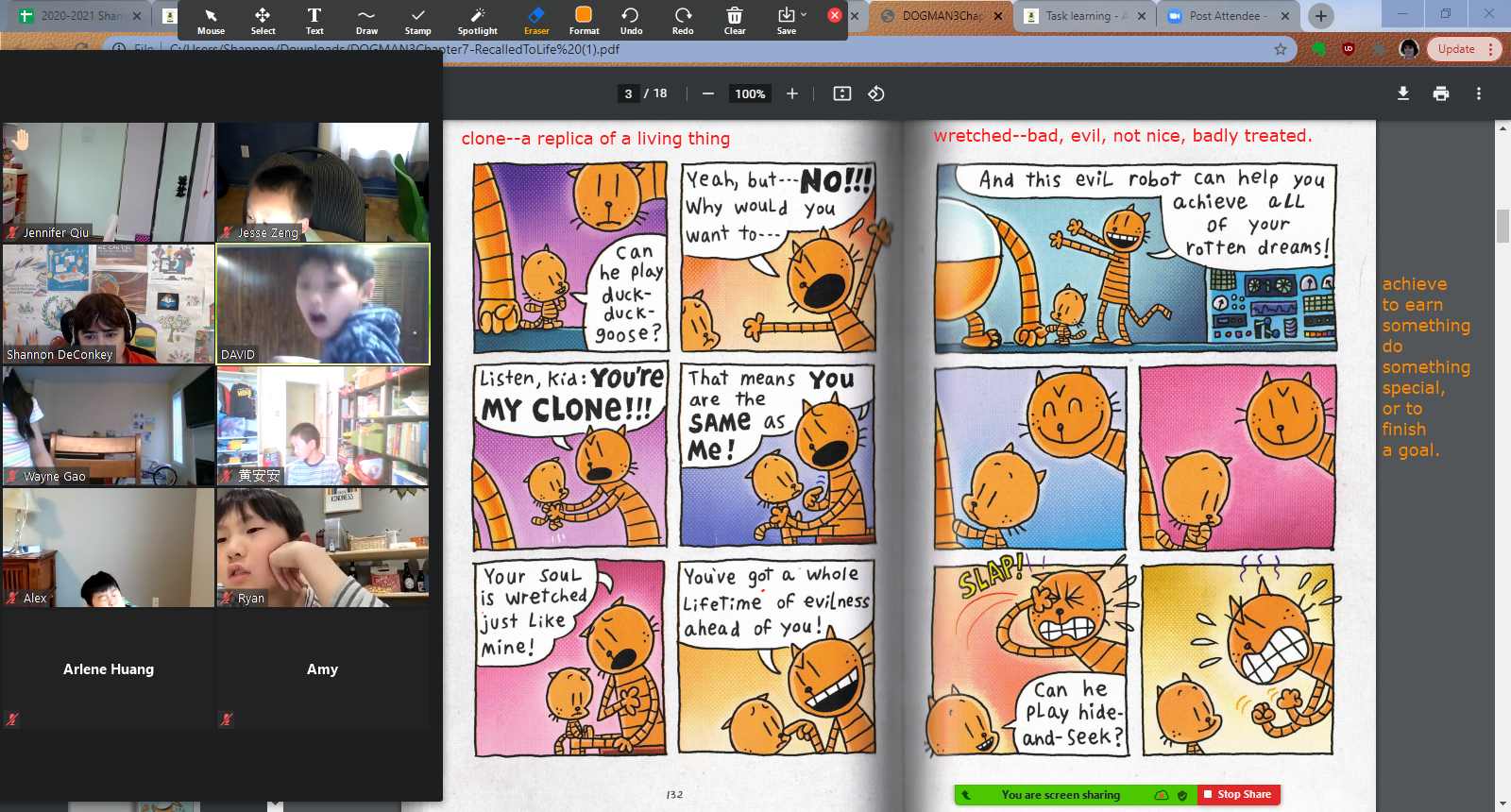Bookmark this page with star icon

[x=1281, y=49]
